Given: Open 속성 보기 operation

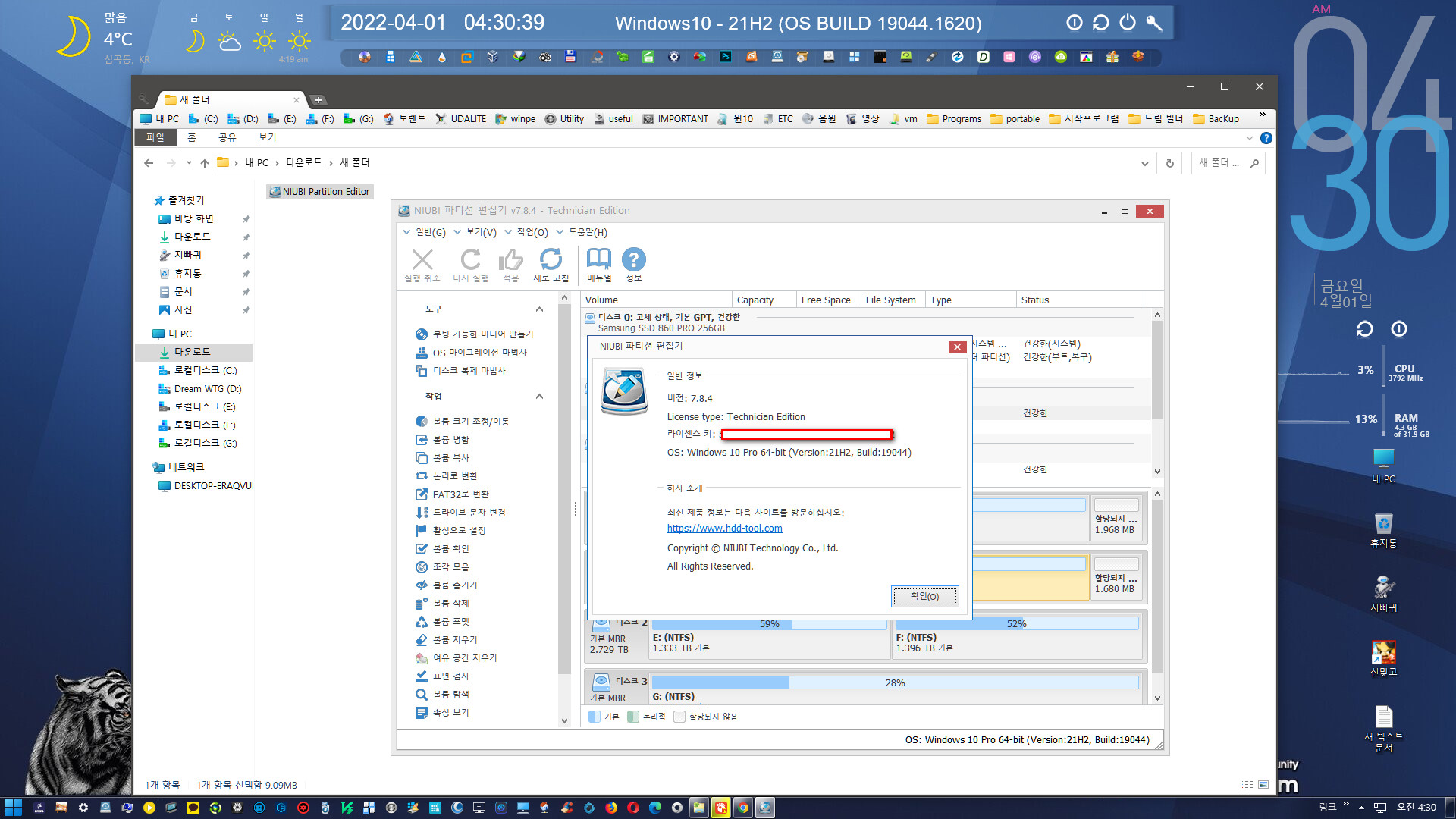Looking at the screenshot, I should (442, 713).
